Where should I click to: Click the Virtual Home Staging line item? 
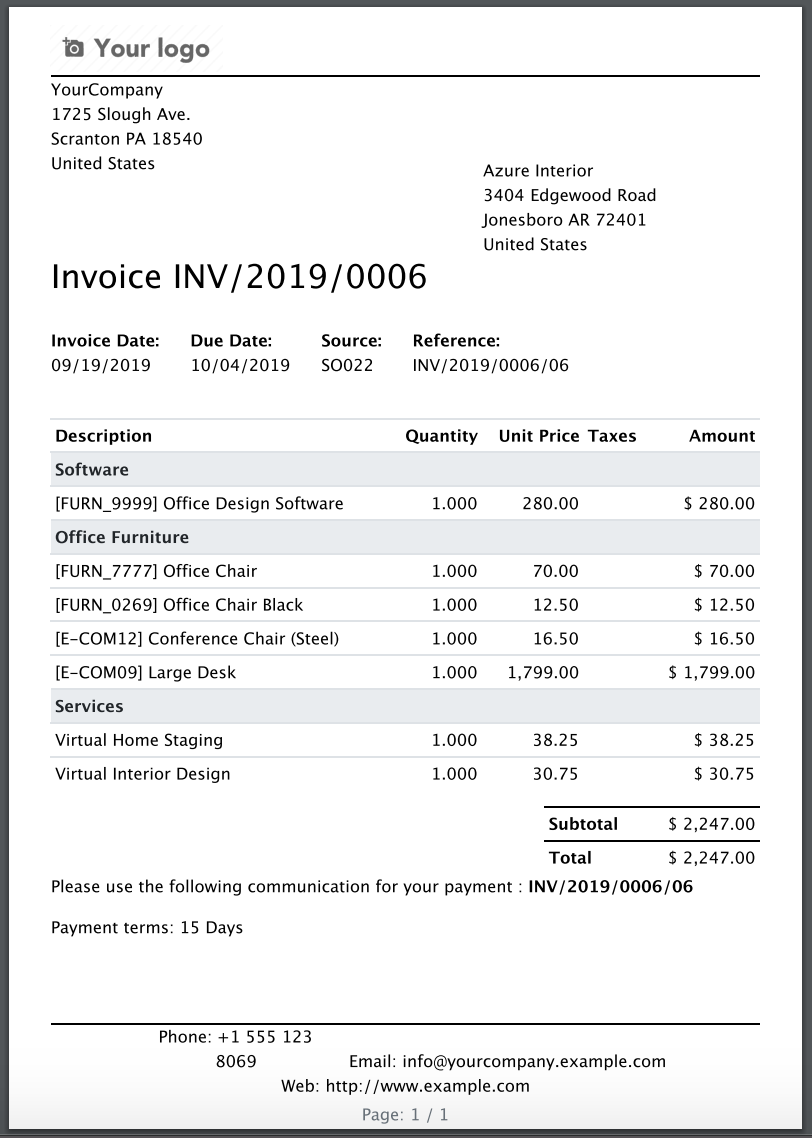click(x=139, y=741)
